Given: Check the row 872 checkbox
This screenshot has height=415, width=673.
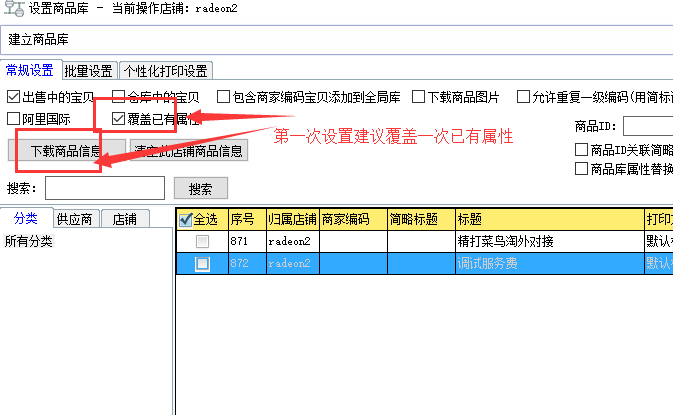Looking at the screenshot, I should coord(203,264).
